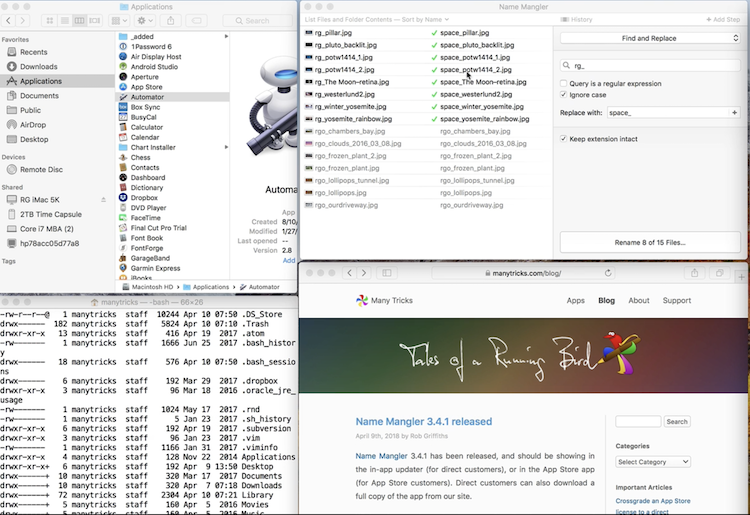Reload the manytricks.com page
The width and height of the screenshot is (750, 515).
[608, 273]
